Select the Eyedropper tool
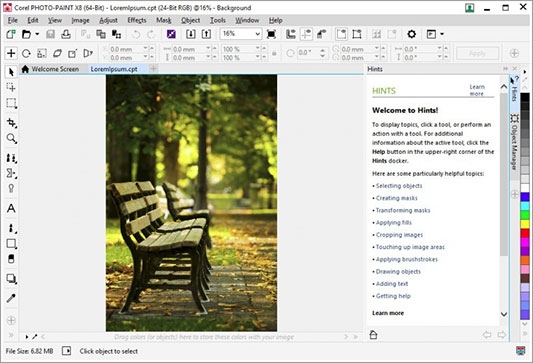Image resolution: width=533 pixels, height=363 pixels. [11, 298]
